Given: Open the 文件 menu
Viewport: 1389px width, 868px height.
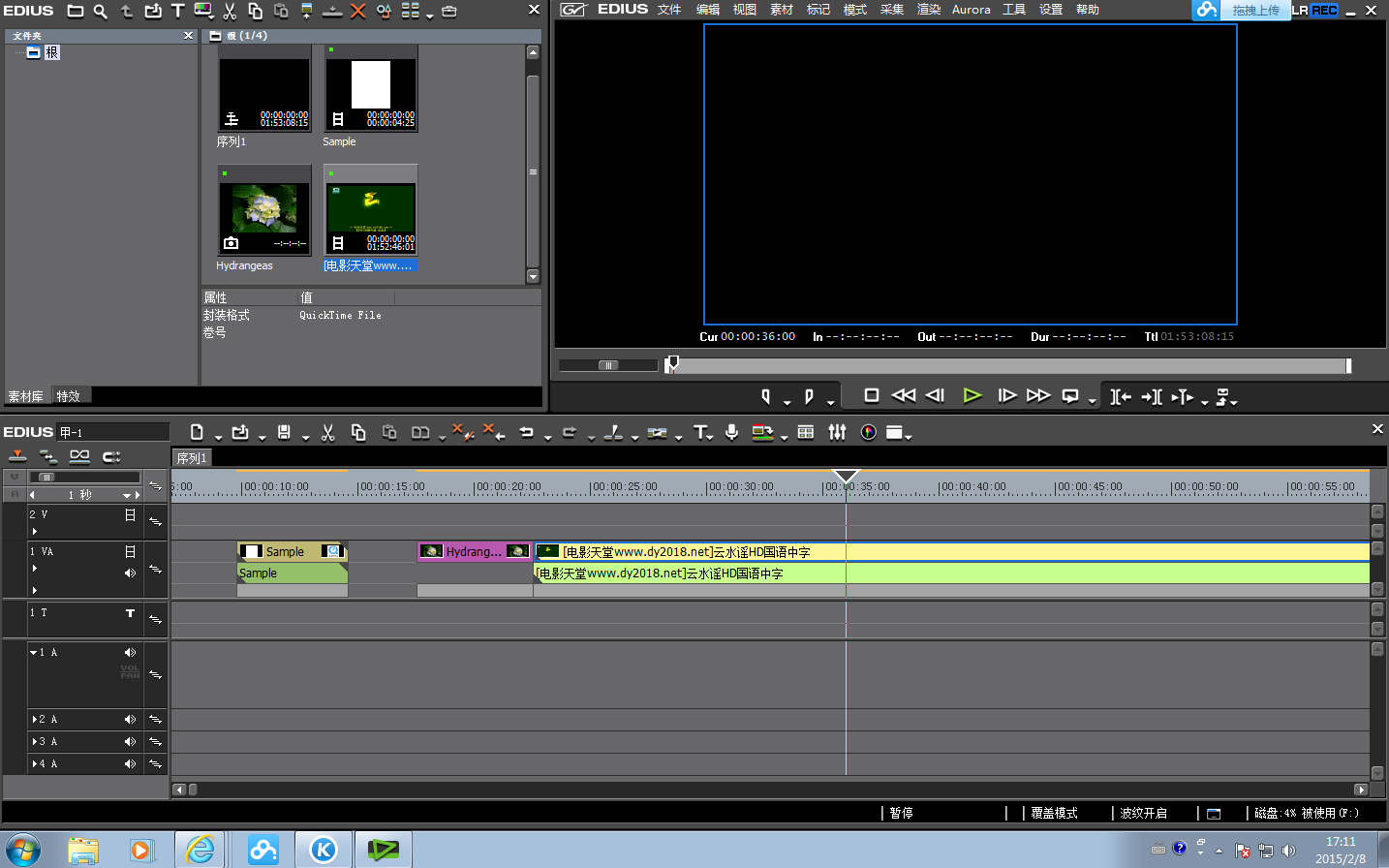Looking at the screenshot, I should coord(669,10).
